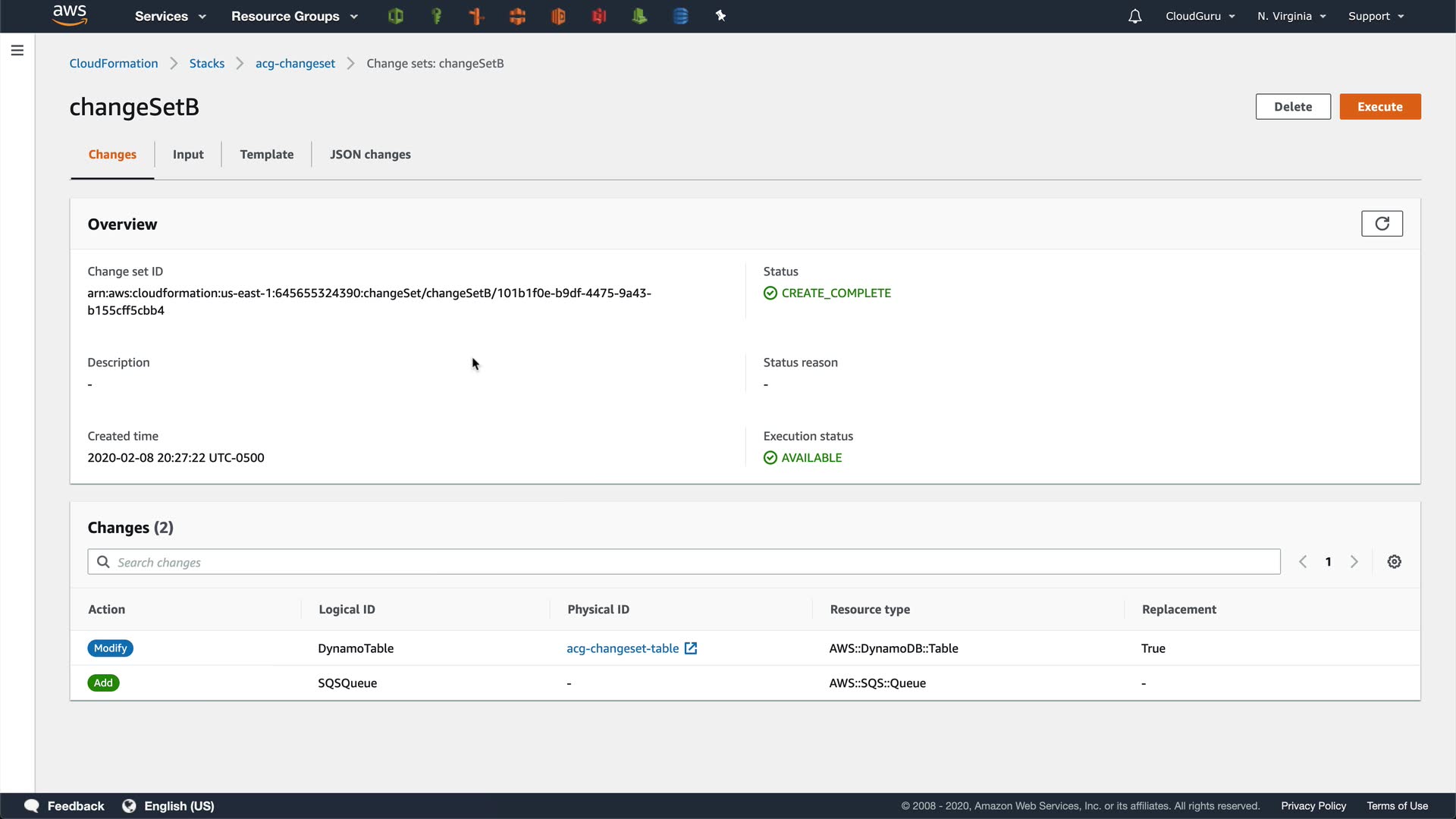Go to Stacks breadcrumb link
The image size is (1456, 819).
(x=206, y=64)
